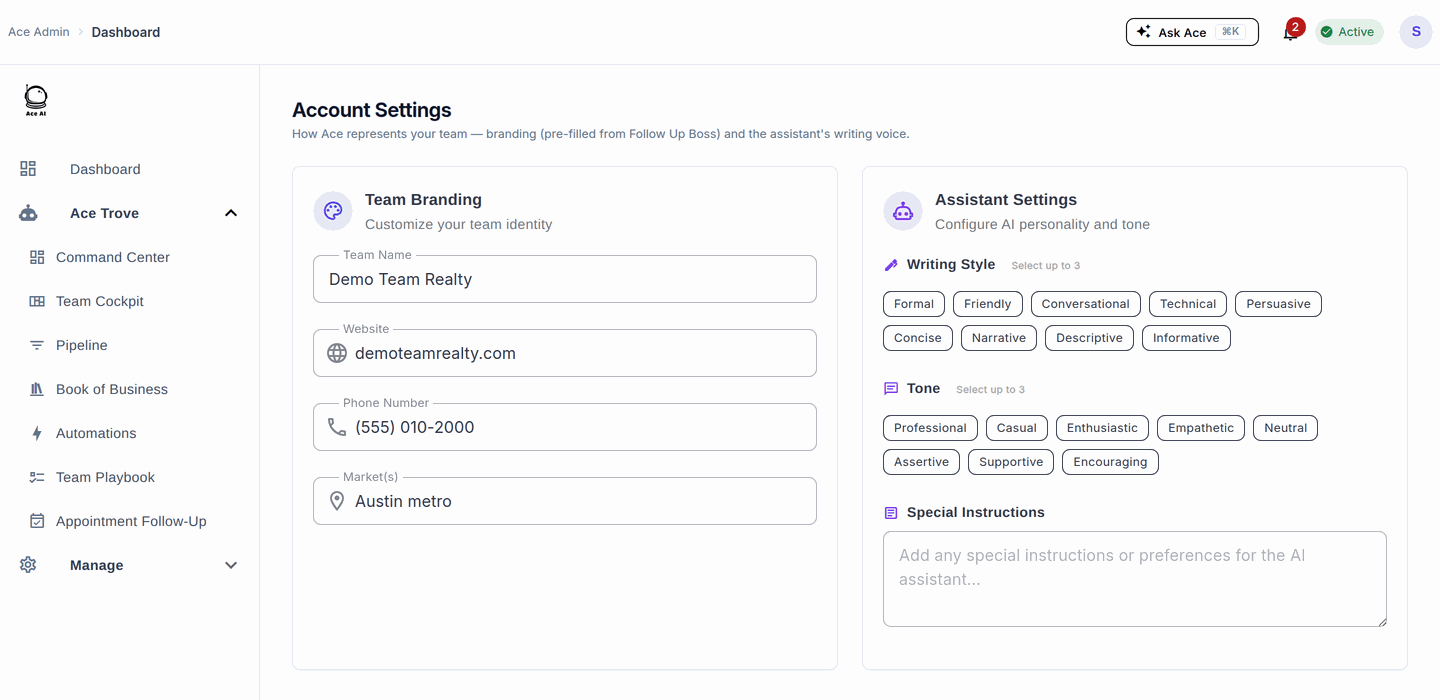Select the Narrative writing style
This screenshot has width=1440, height=700.
tap(999, 338)
